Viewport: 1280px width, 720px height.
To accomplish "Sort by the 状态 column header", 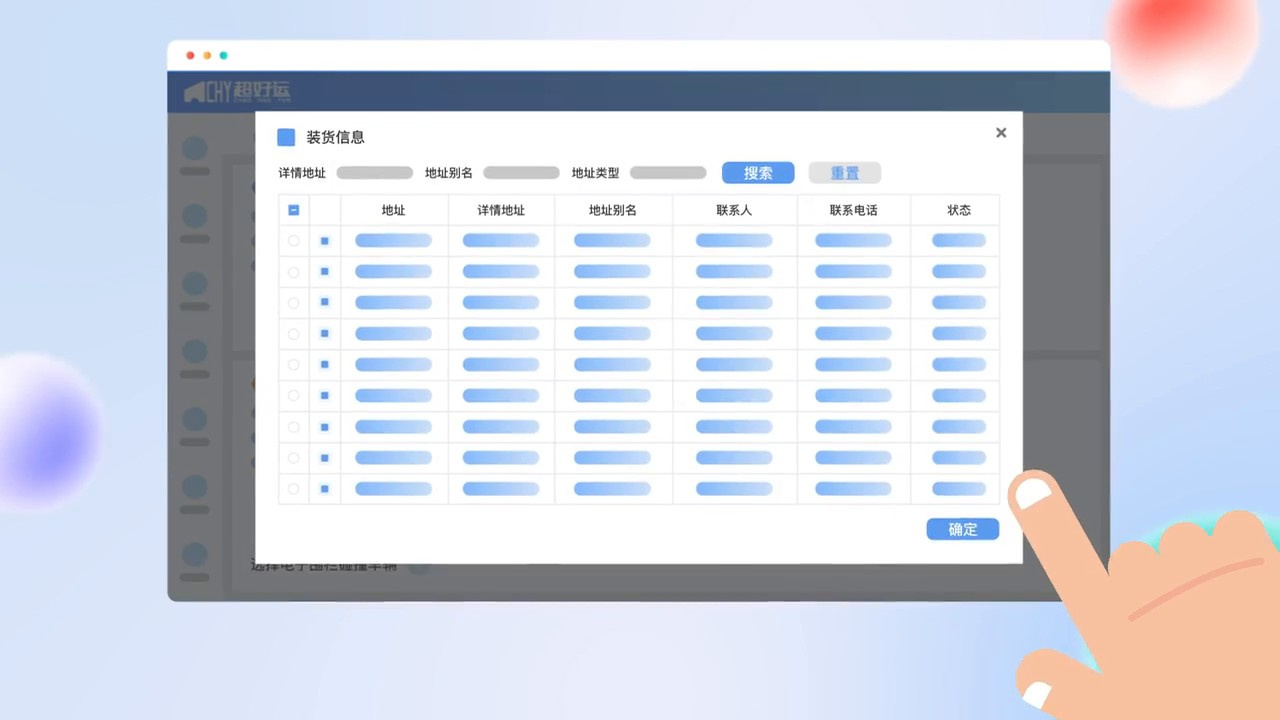I will pos(959,210).
